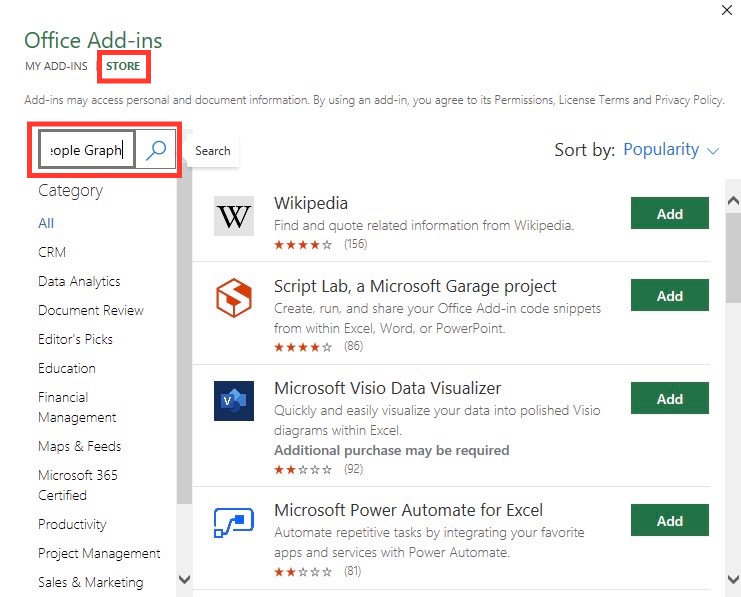
Task: Open the Microsoft Power Automate for Excel title
Action: coord(408,510)
